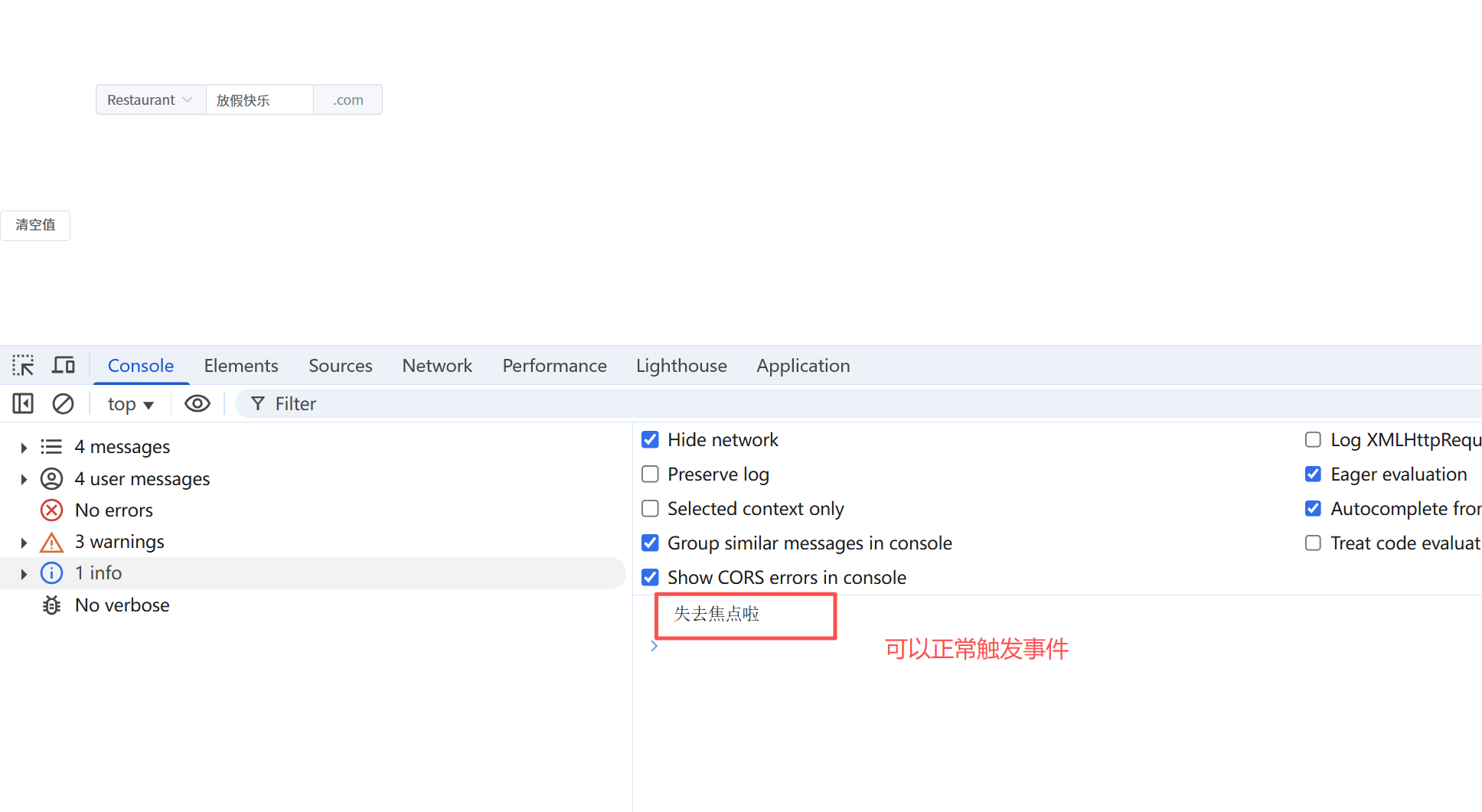Screen dimensions: 1482x812
Task: Uncheck Hide network option
Action: [x=650, y=439]
